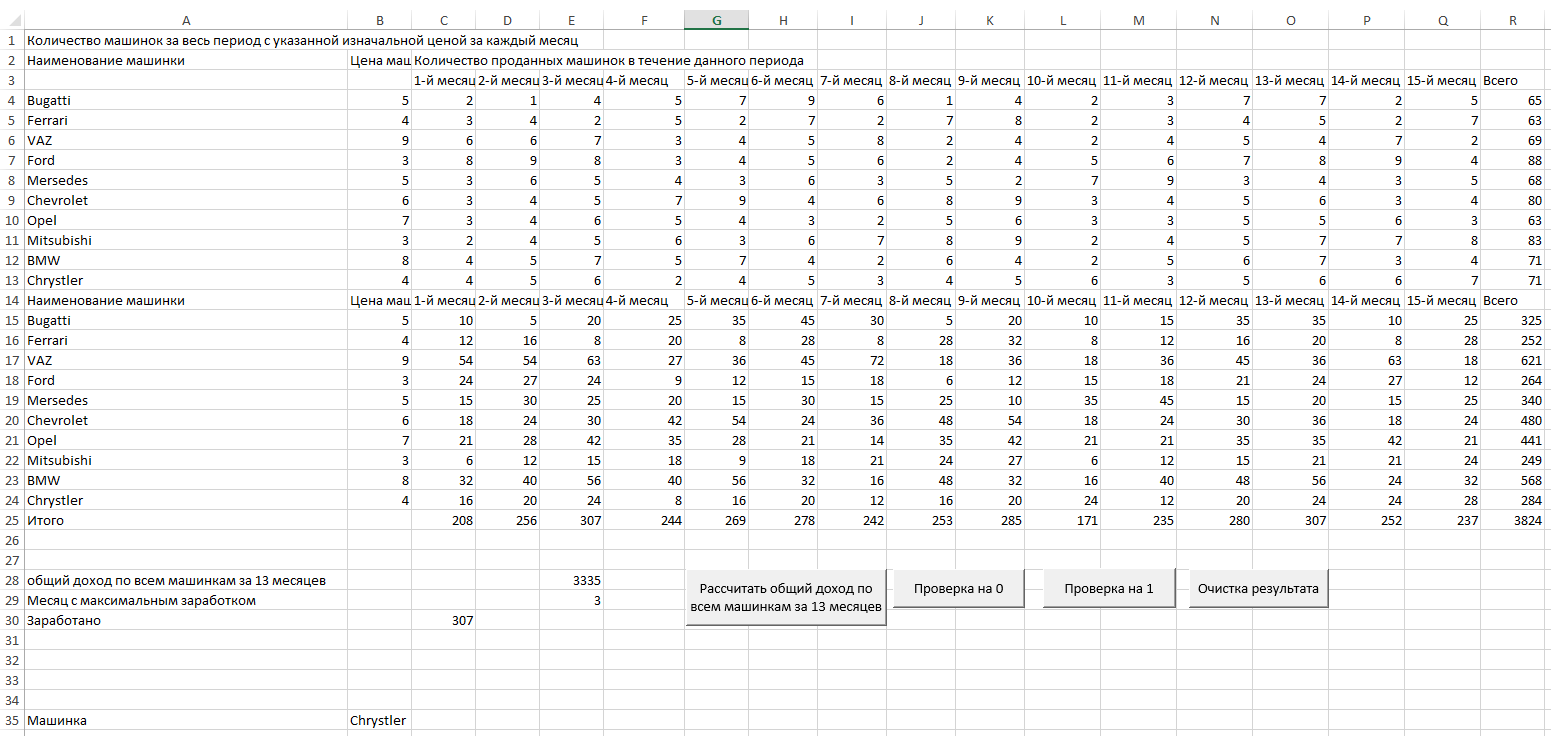The width and height of the screenshot is (1551, 736).
Task: Select total cell 3824
Action: (1515, 520)
